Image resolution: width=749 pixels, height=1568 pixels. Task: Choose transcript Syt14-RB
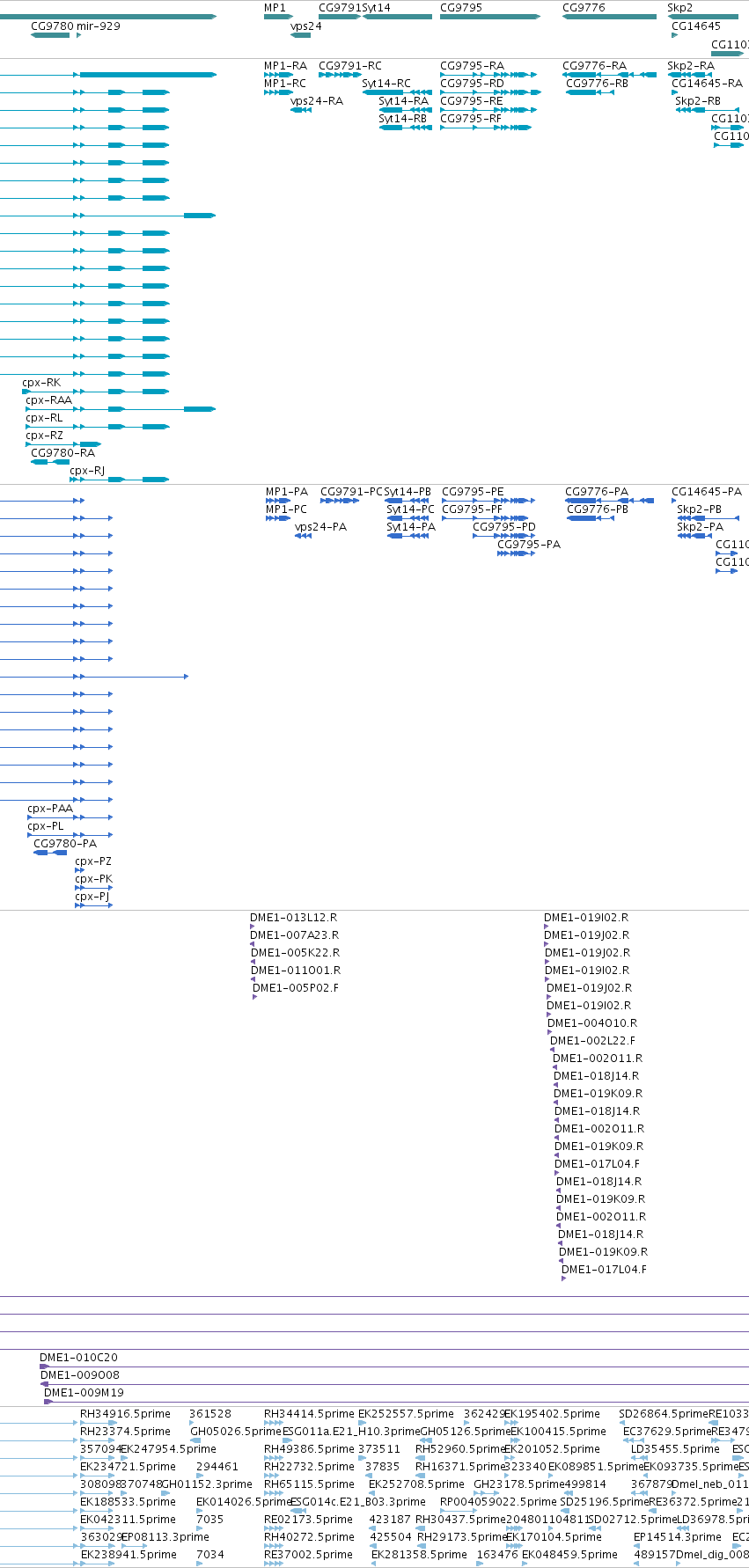coord(403,119)
